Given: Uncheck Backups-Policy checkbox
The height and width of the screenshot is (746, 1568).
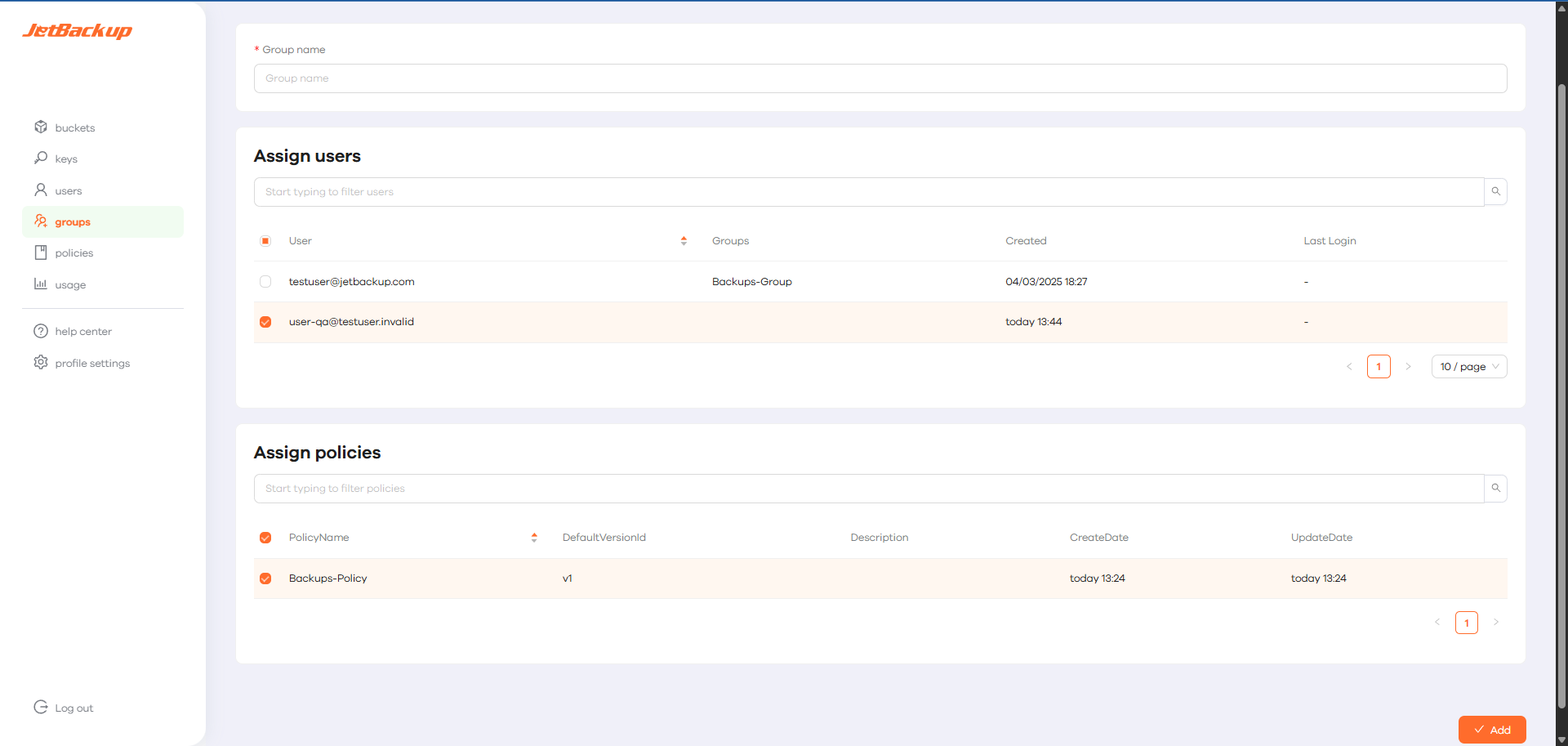Looking at the screenshot, I should [x=265, y=578].
